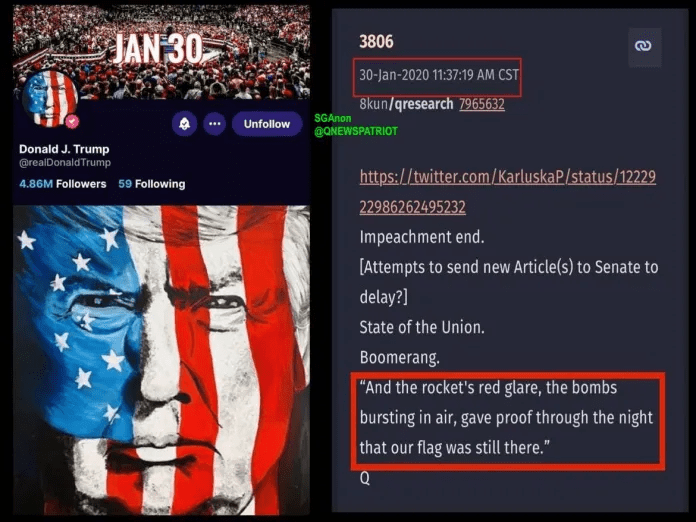View the 59 Following list
The width and height of the screenshot is (696, 522).
152,184
